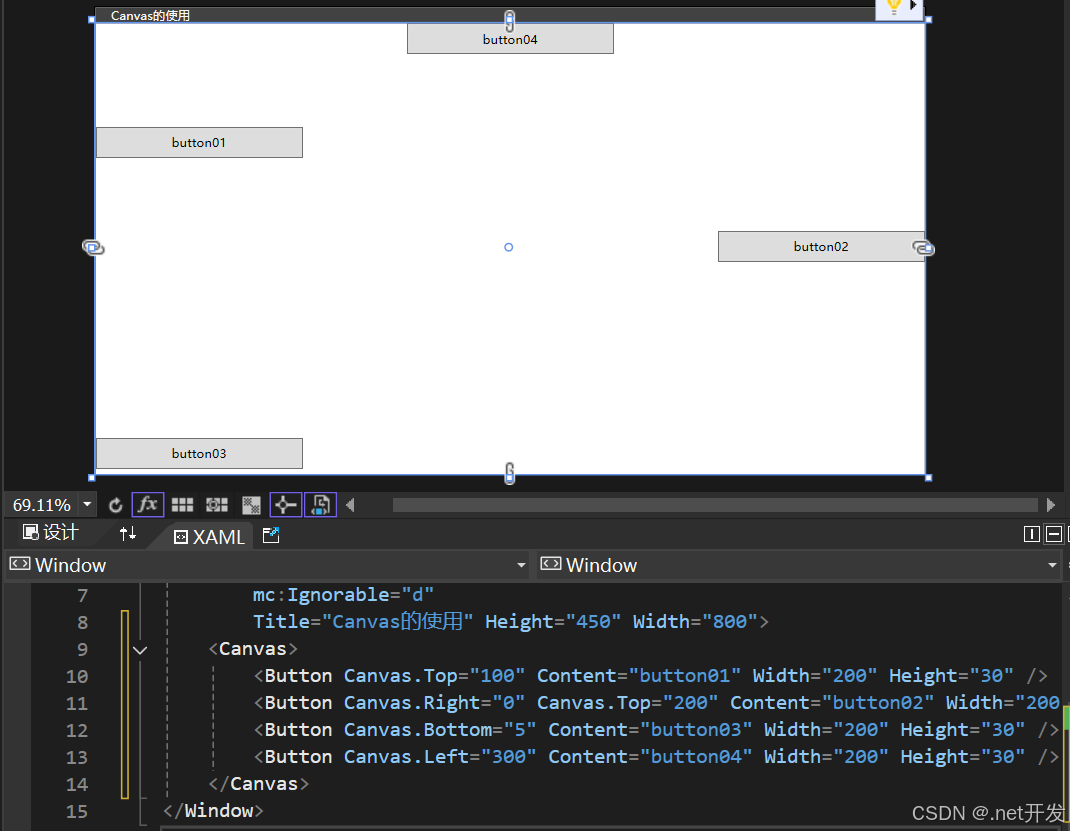
Task: Click Canvas.Bottom="5" on line 12
Action: 439,729
